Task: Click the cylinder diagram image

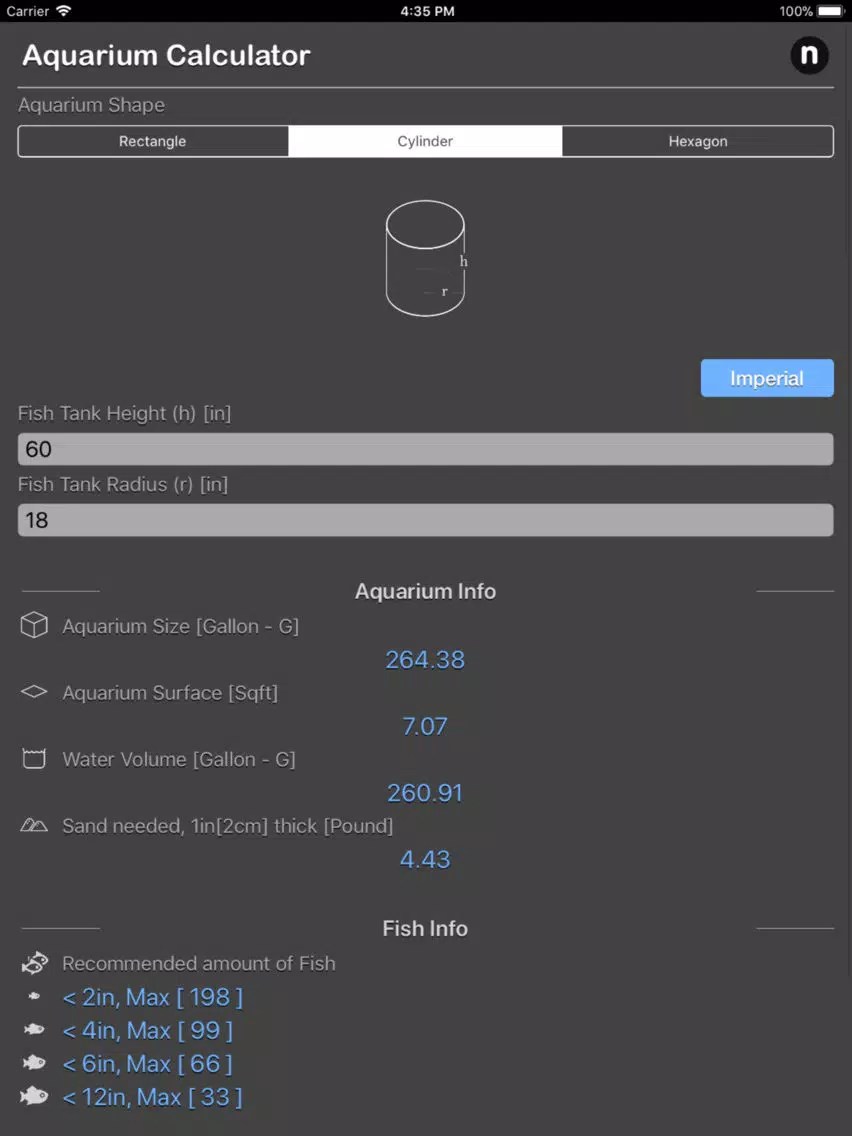Action: 425,259
